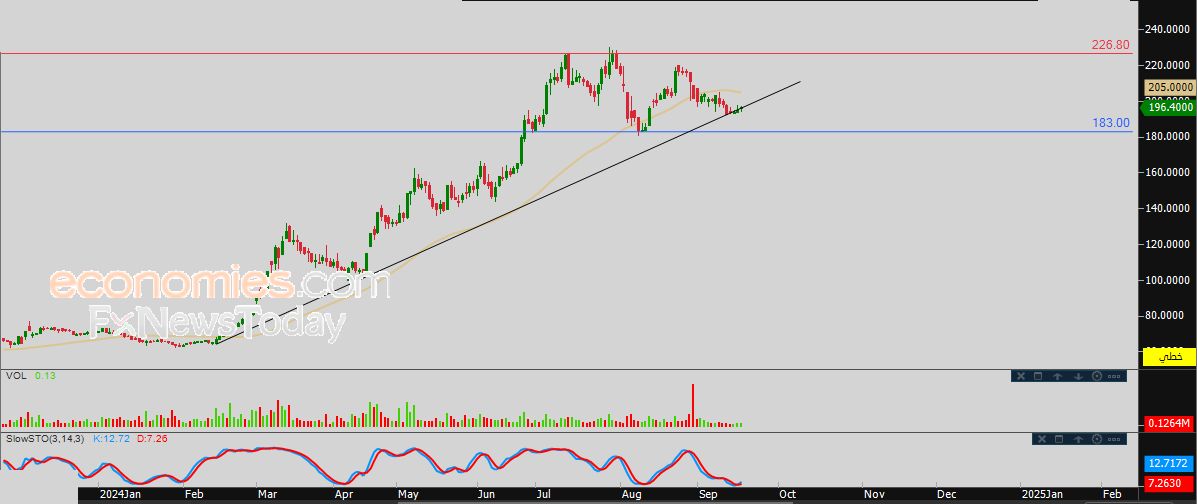1197x504 pixels.
Task: Click the tall red volume spike bar
Action: pyautogui.click(x=692, y=405)
